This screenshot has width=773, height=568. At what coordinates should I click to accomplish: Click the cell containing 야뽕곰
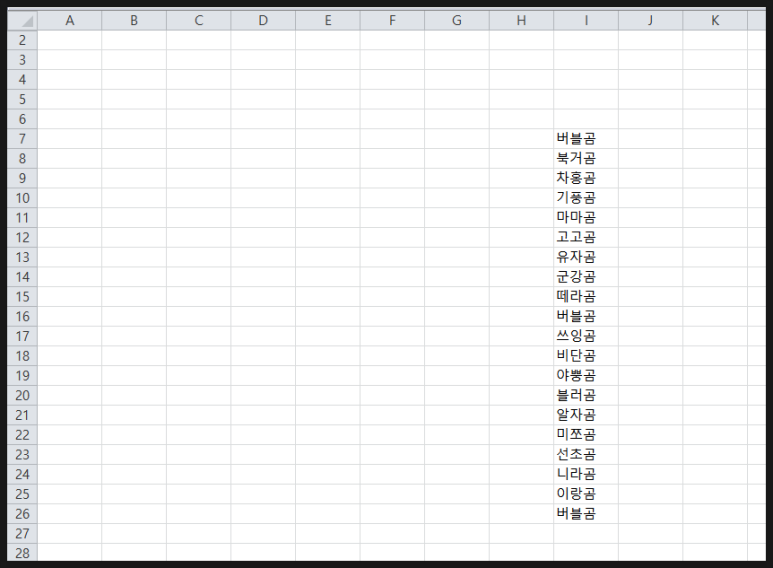coord(586,375)
